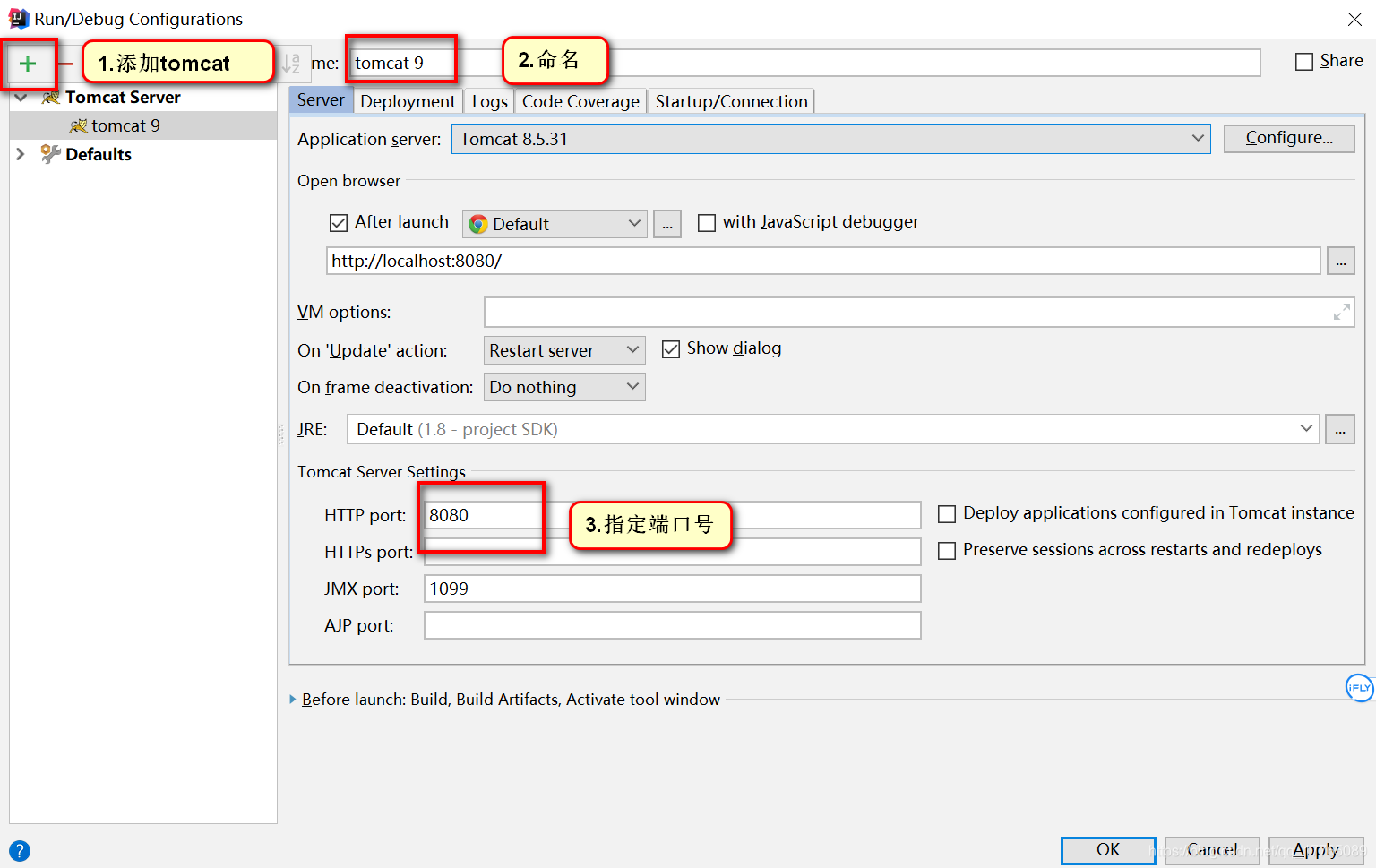Click browse button next to JRE field
This screenshot has height=868, width=1376.
[1340, 429]
